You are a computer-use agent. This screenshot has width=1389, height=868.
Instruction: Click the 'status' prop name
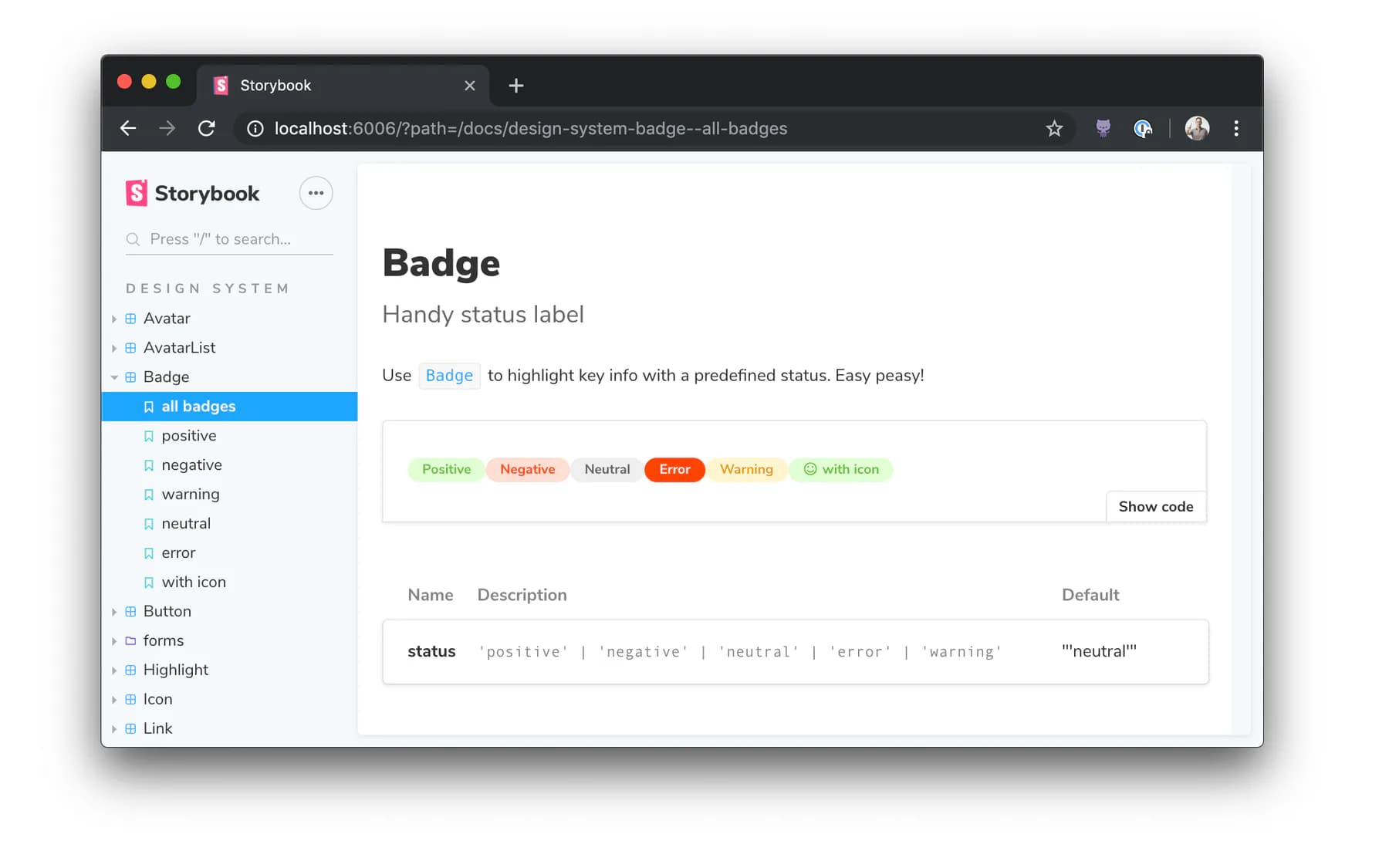431,651
